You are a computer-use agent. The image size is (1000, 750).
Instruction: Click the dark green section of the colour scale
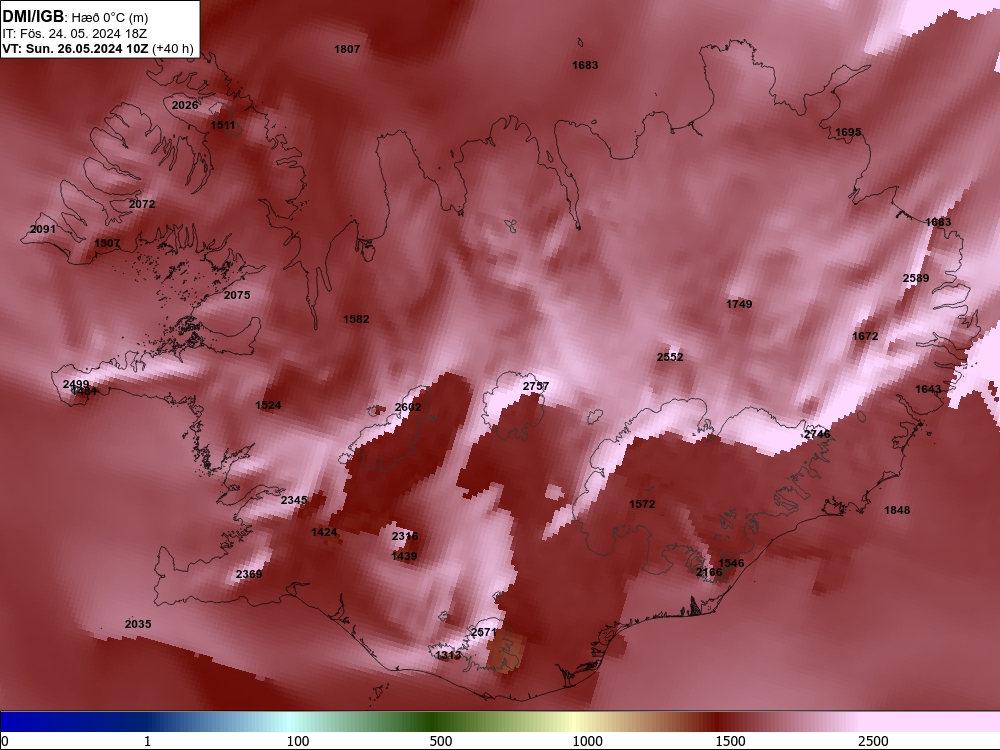pyautogui.click(x=434, y=722)
